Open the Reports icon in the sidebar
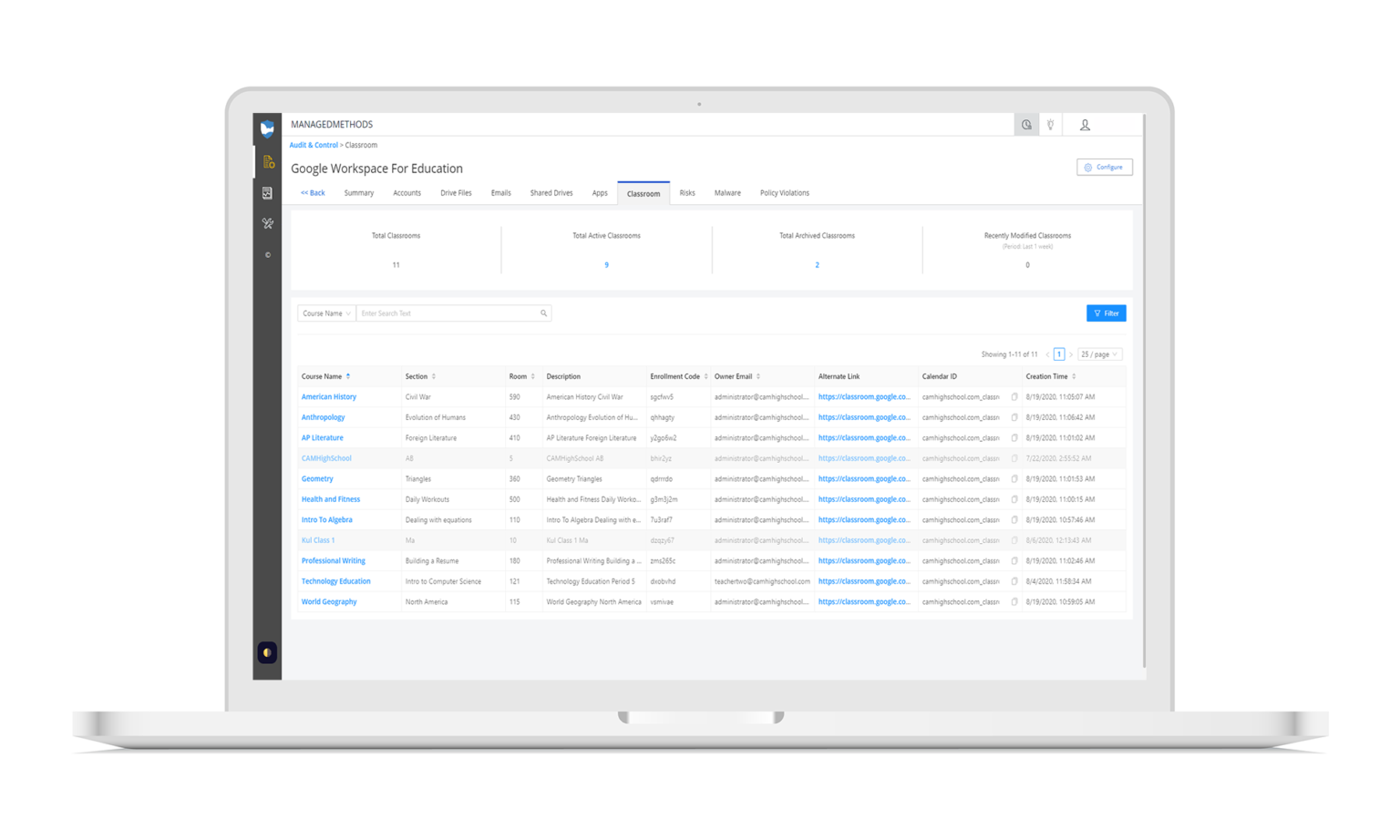Viewport: 1400px width, 840px height. click(x=267, y=192)
